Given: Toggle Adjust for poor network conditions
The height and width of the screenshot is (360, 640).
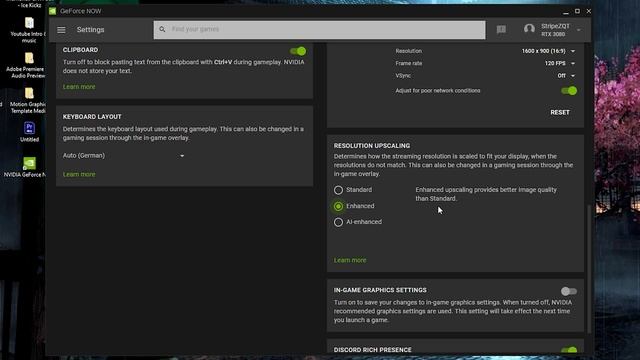Looking at the screenshot, I should [569, 91].
